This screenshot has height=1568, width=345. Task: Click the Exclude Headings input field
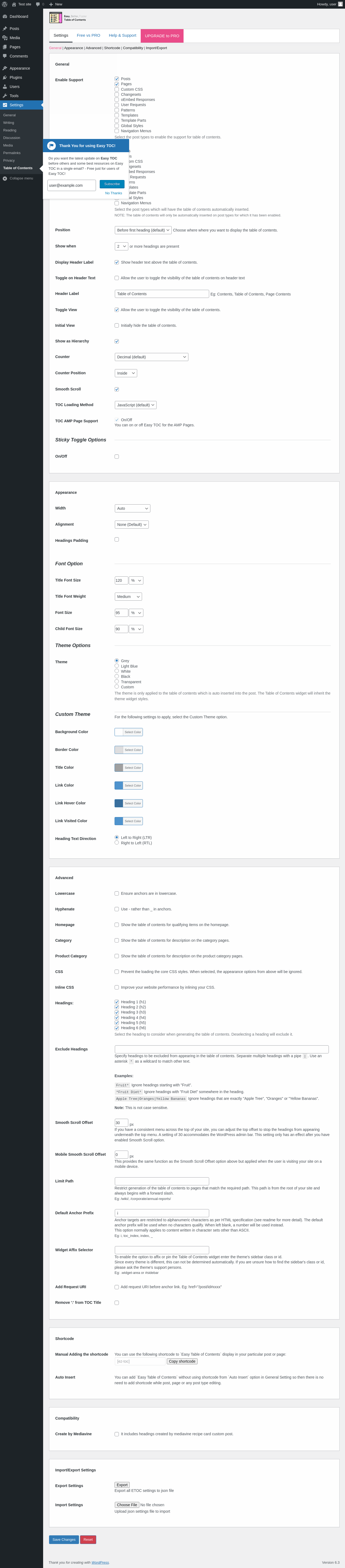(222, 1049)
